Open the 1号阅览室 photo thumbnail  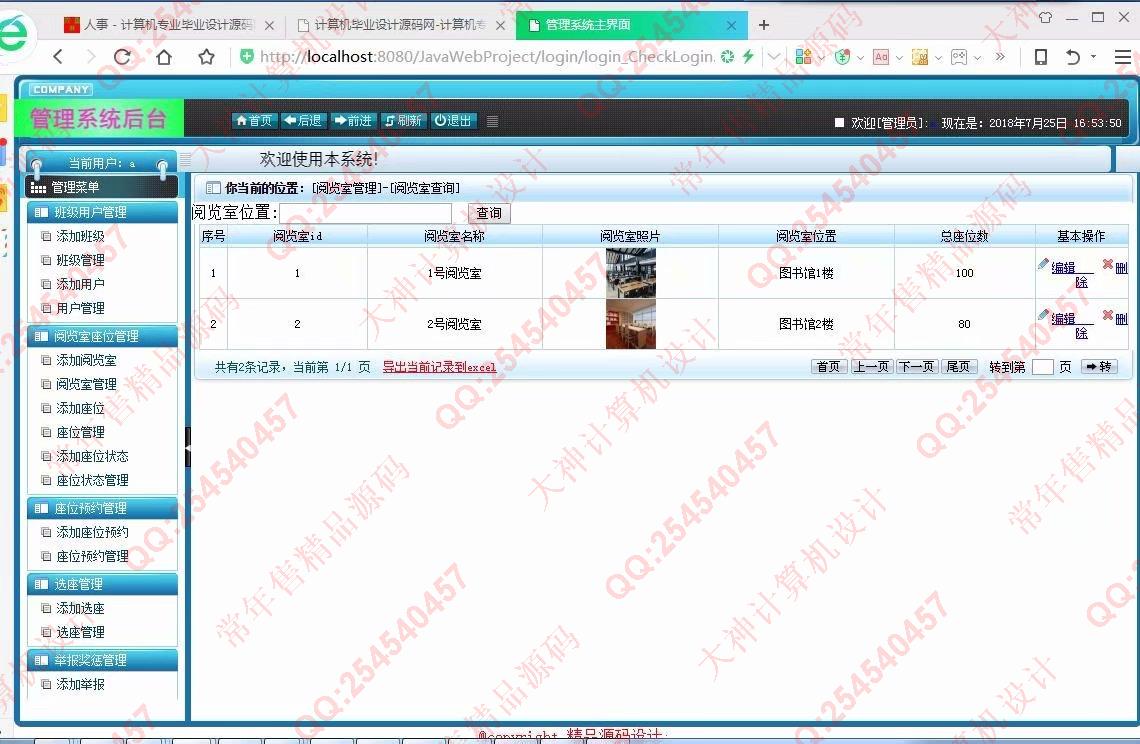630,273
